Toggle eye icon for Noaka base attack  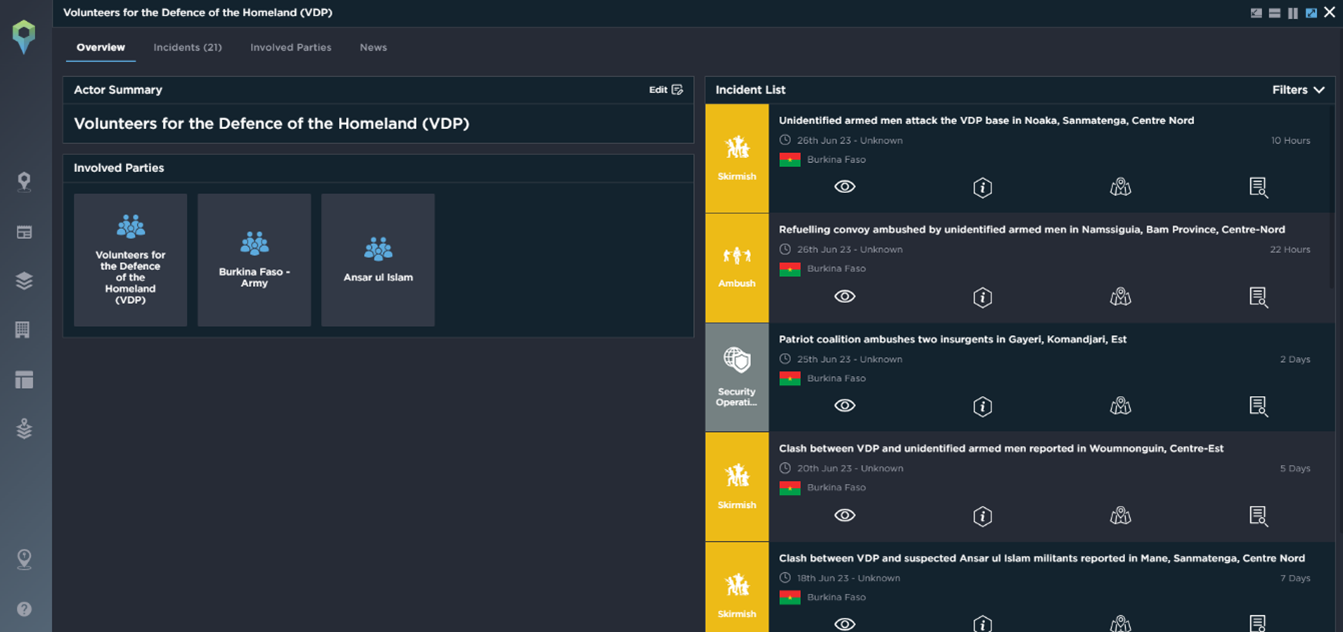[845, 187]
